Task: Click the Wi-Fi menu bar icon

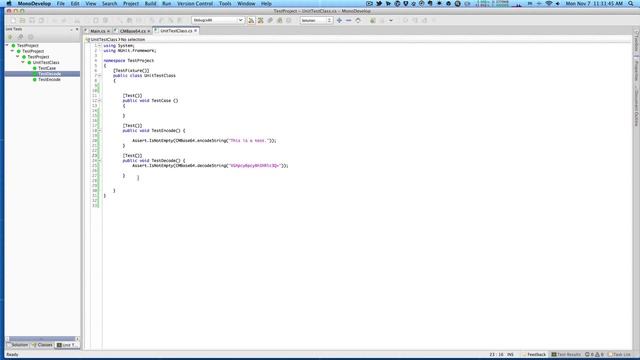Action: click(x=549, y=4)
